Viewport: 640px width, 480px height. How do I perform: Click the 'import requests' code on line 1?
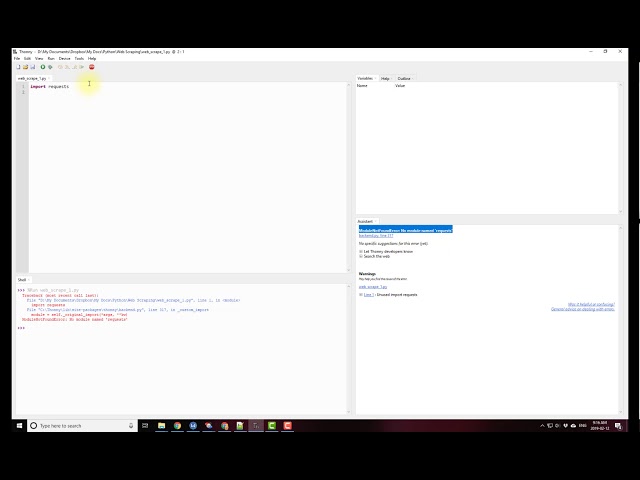click(49, 87)
